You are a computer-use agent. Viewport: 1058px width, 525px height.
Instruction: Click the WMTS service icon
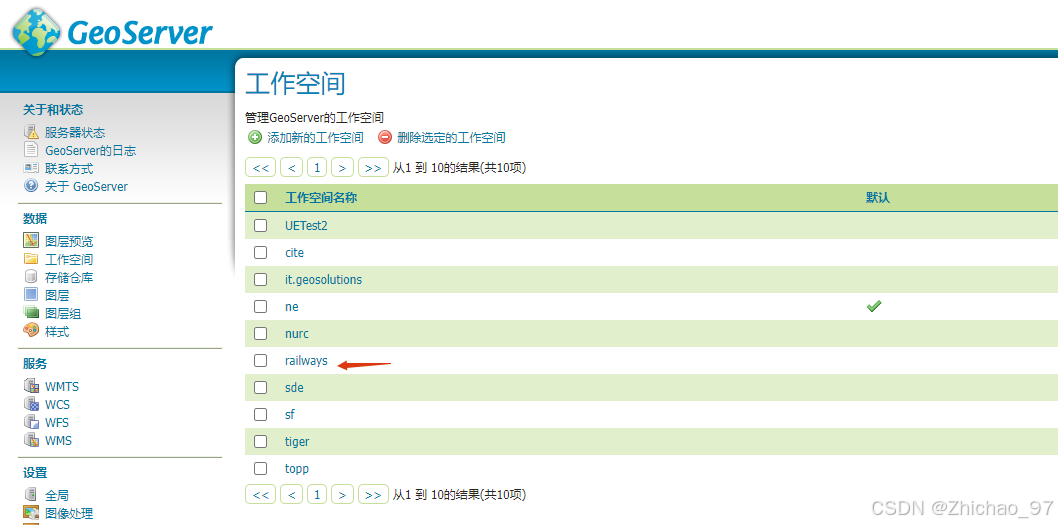(31, 386)
